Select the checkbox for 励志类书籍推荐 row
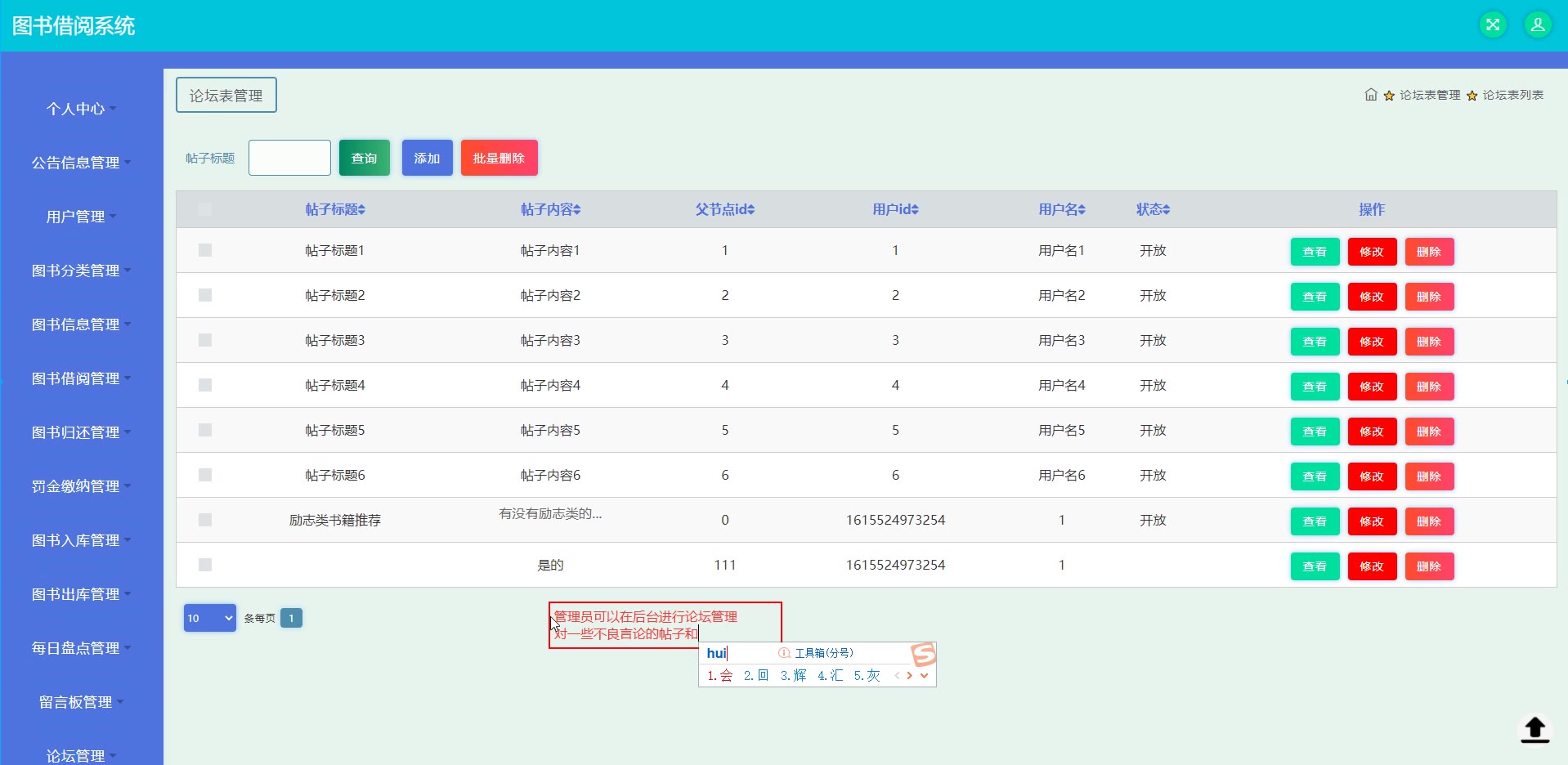 (205, 520)
